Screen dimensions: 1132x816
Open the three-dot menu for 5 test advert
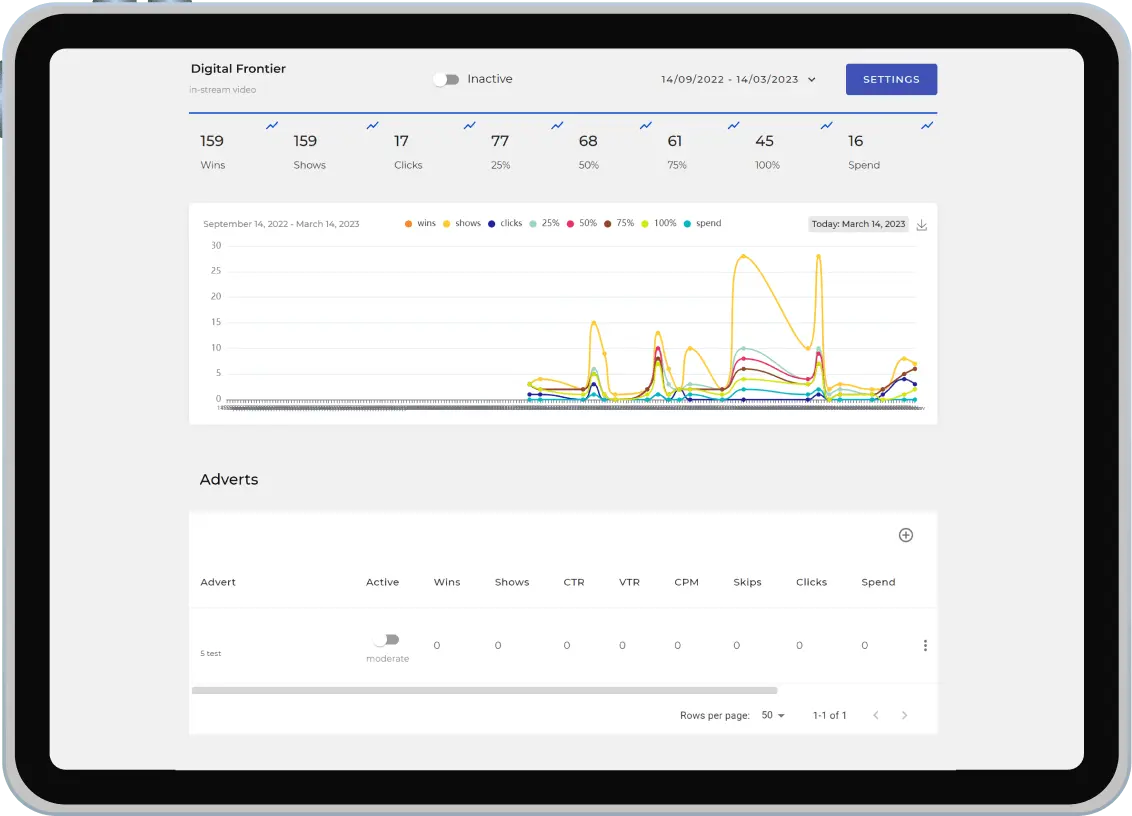click(x=925, y=646)
